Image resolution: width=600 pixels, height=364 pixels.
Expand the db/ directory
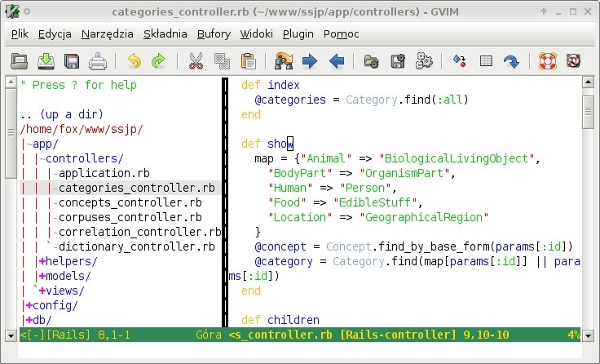(x=29, y=320)
